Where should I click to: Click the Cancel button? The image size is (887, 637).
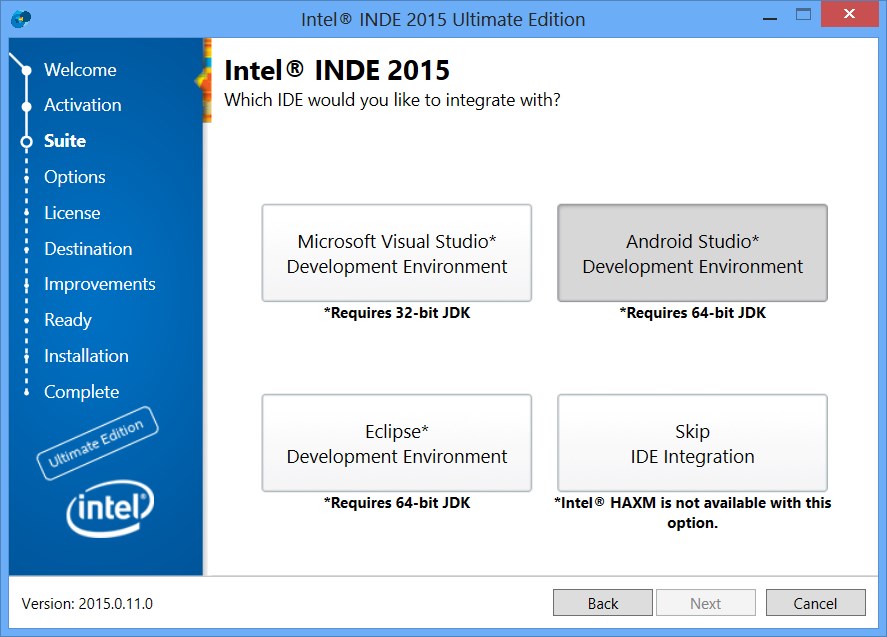point(815,603)
